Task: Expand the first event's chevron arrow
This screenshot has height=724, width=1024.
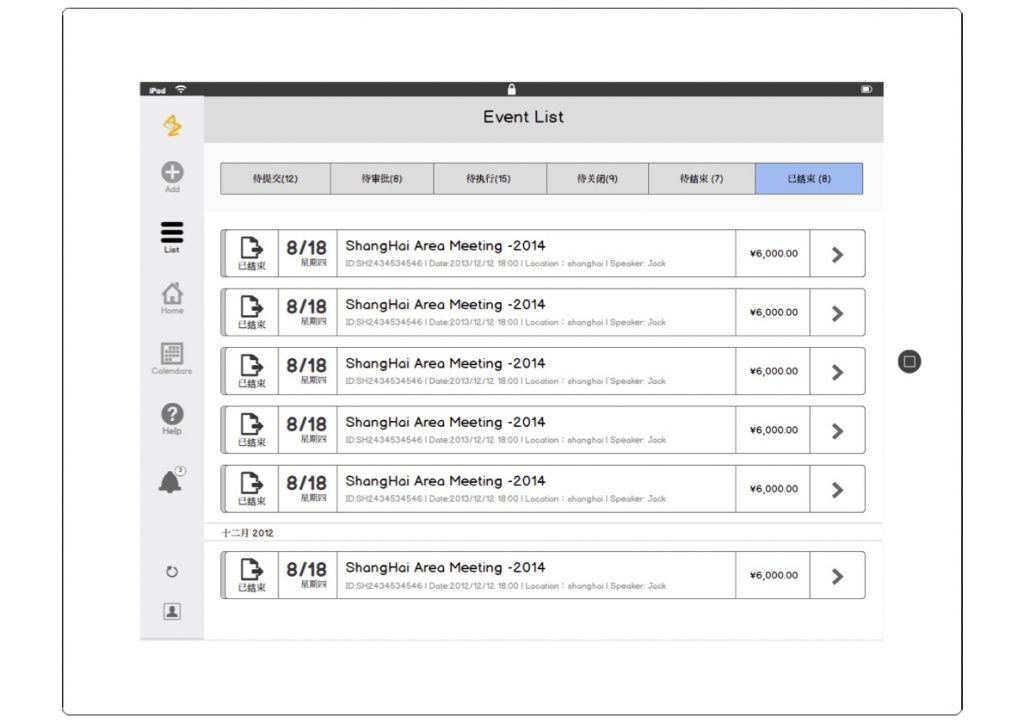Action: pyautogui.click(x=837, y=254)
